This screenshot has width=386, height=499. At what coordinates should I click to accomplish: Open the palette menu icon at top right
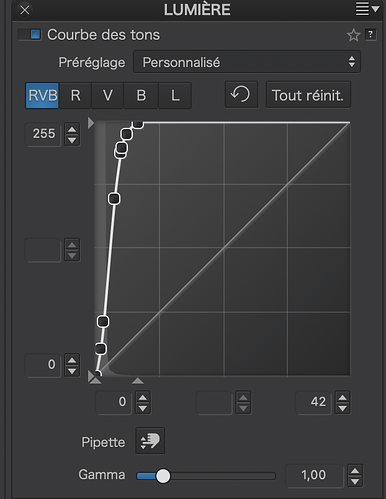(367, 9)
